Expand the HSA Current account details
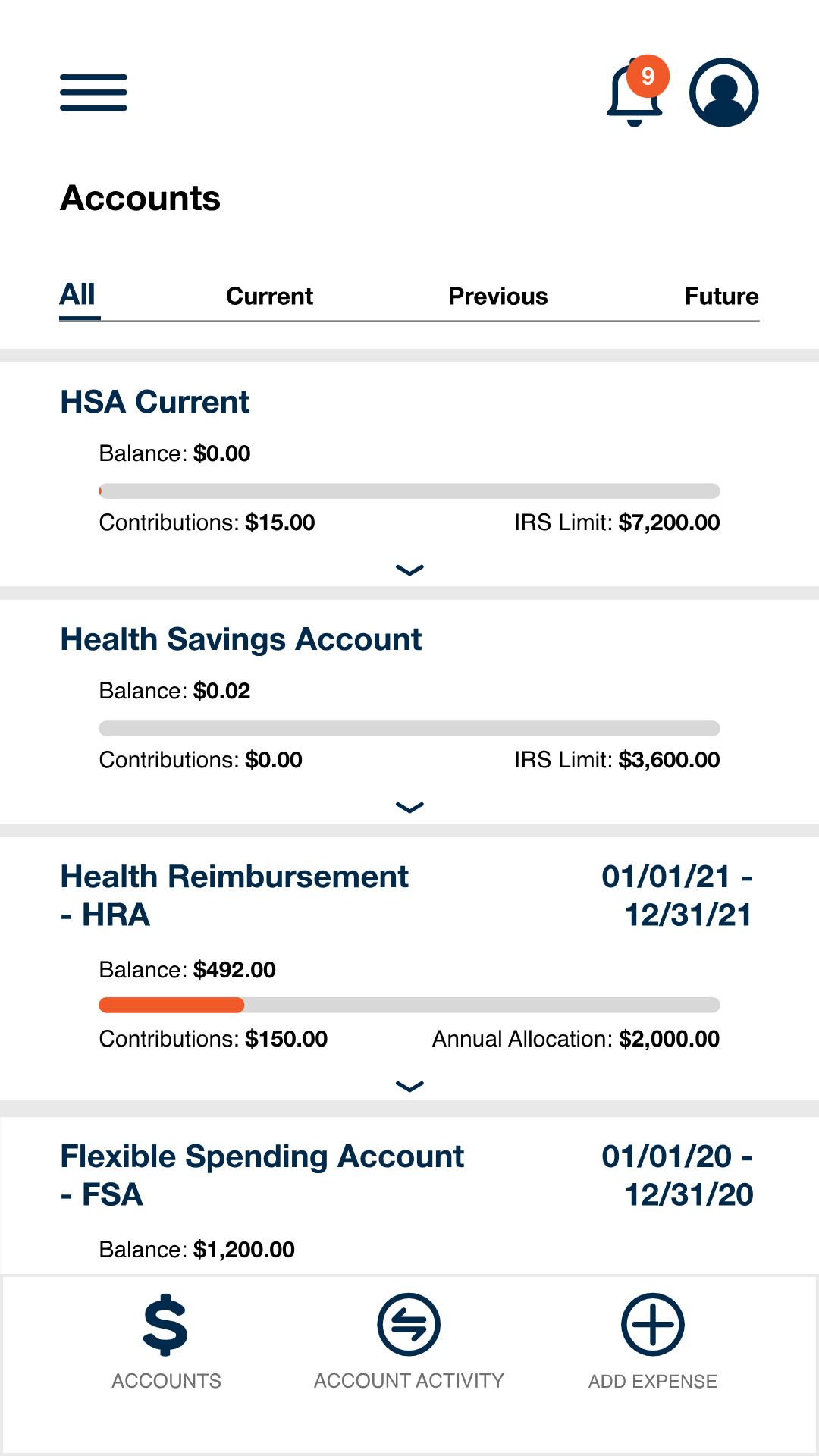This screenshot has width=819, height=1456. (x=409, y=570)
